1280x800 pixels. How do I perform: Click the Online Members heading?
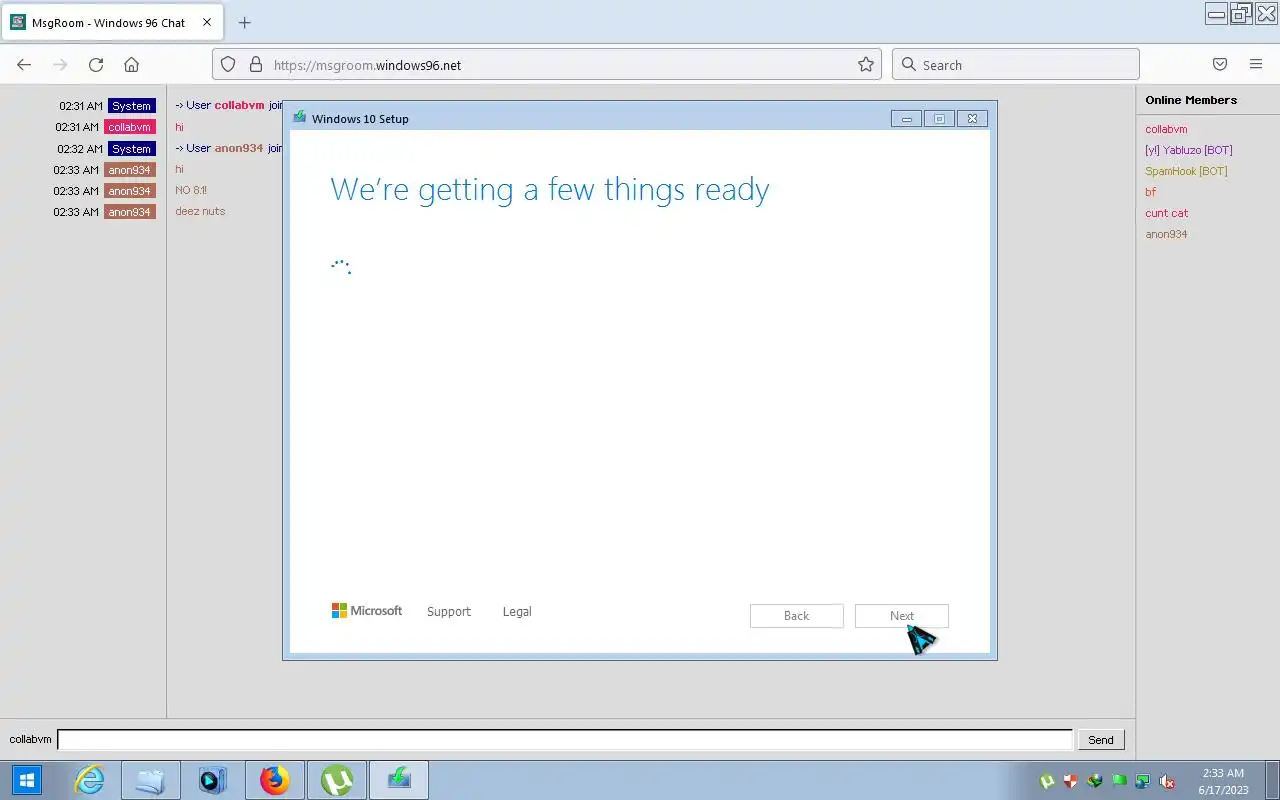point(1191,100)
